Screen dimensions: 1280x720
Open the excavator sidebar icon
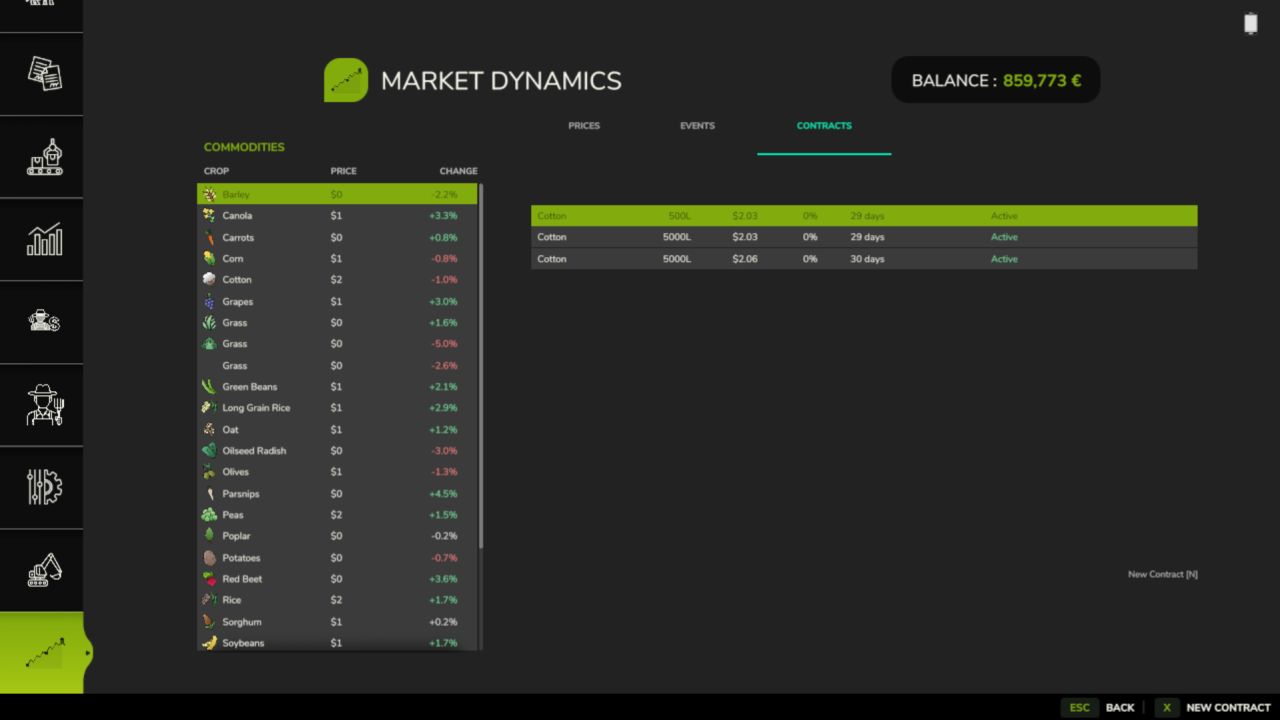coord(43,570)
